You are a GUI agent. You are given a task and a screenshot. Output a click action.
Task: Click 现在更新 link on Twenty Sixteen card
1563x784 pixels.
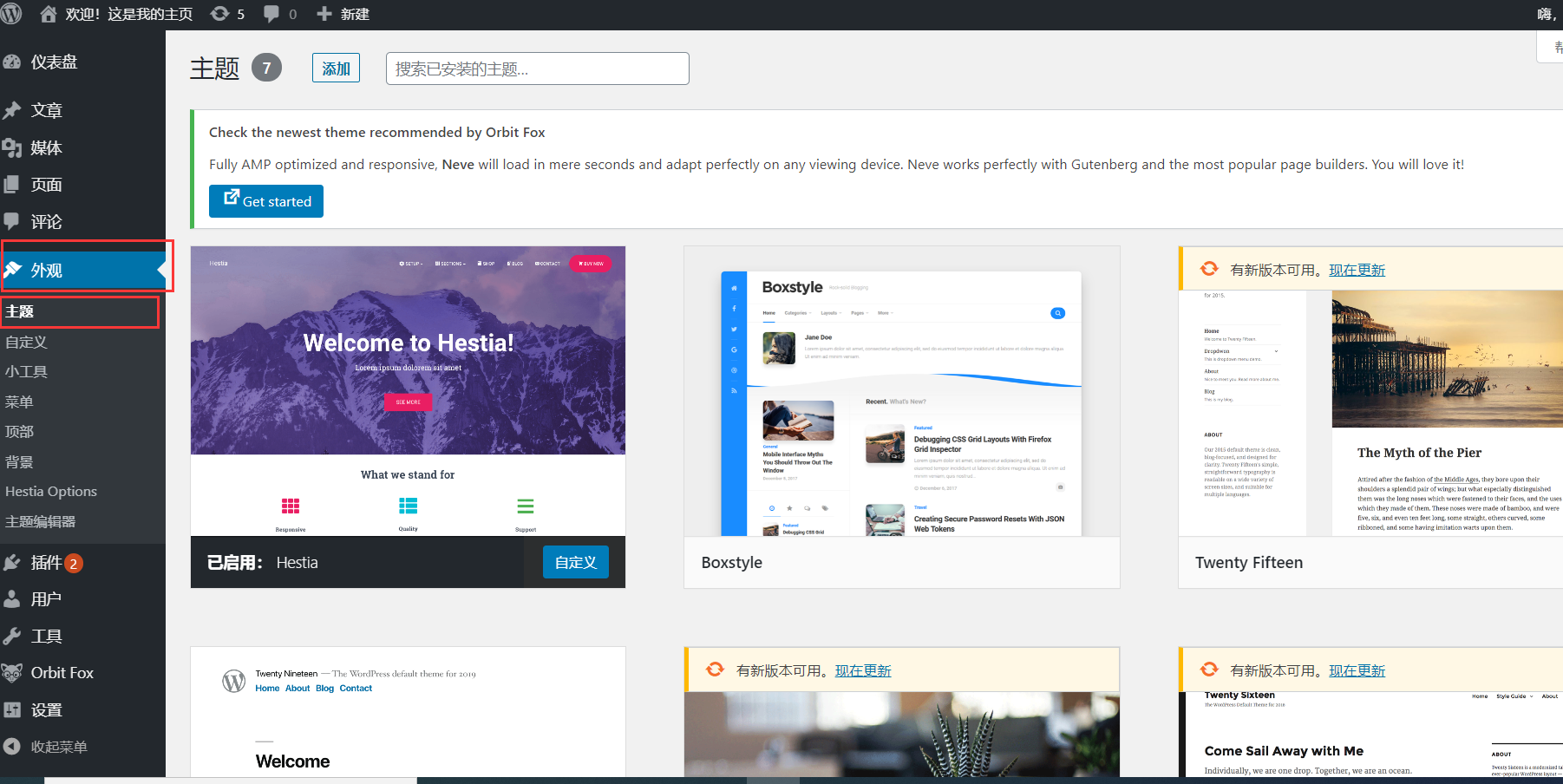pyautogui.click(x=1357, y=670)
